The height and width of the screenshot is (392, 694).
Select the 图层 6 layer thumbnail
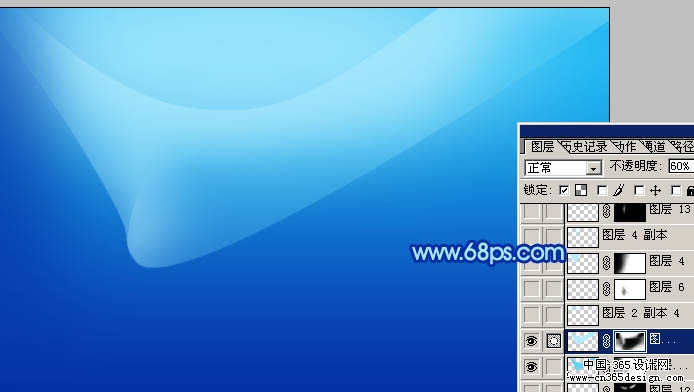[583, 289]
